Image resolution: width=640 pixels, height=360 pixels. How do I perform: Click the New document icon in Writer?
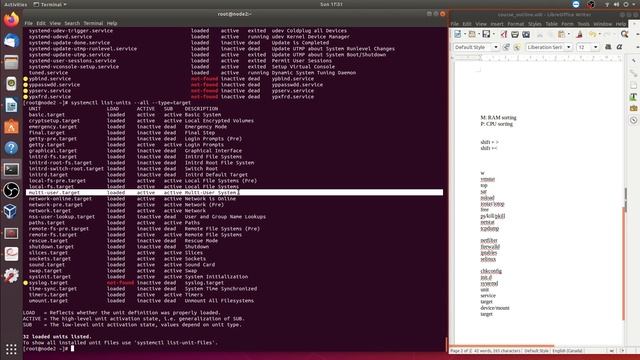coord(458,34)
